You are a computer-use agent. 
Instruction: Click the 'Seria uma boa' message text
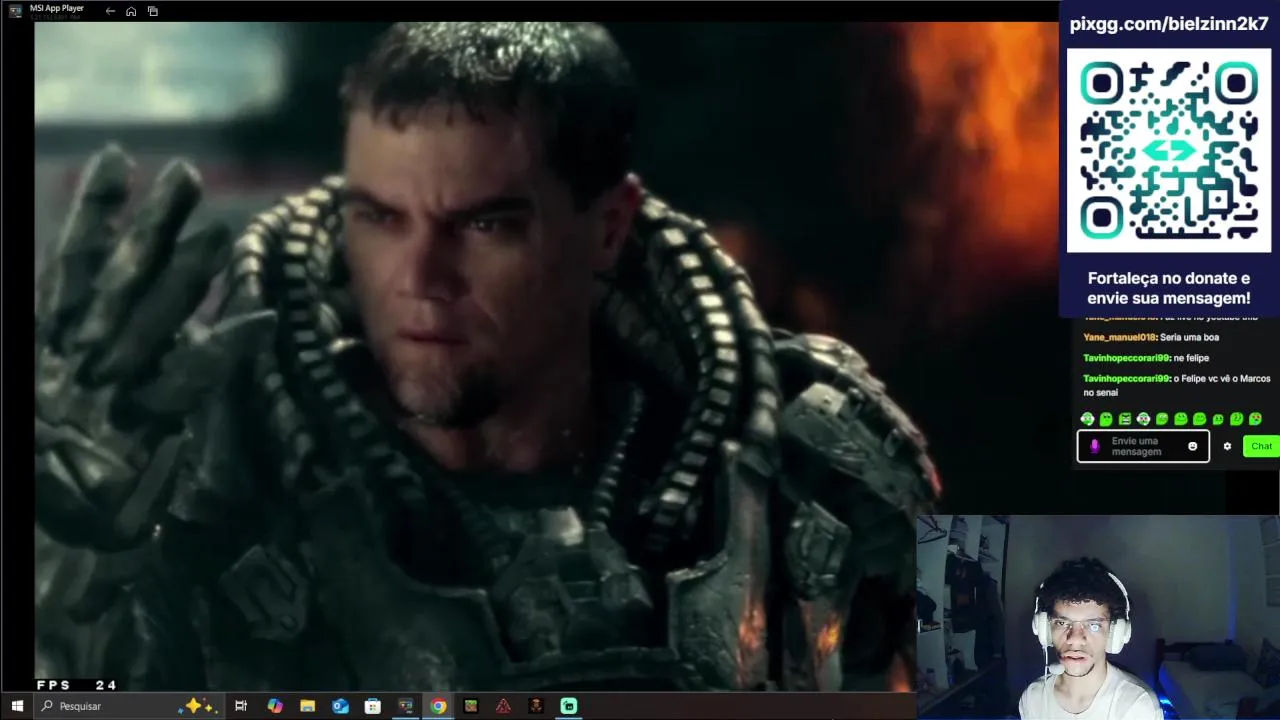click(1189, 337)
